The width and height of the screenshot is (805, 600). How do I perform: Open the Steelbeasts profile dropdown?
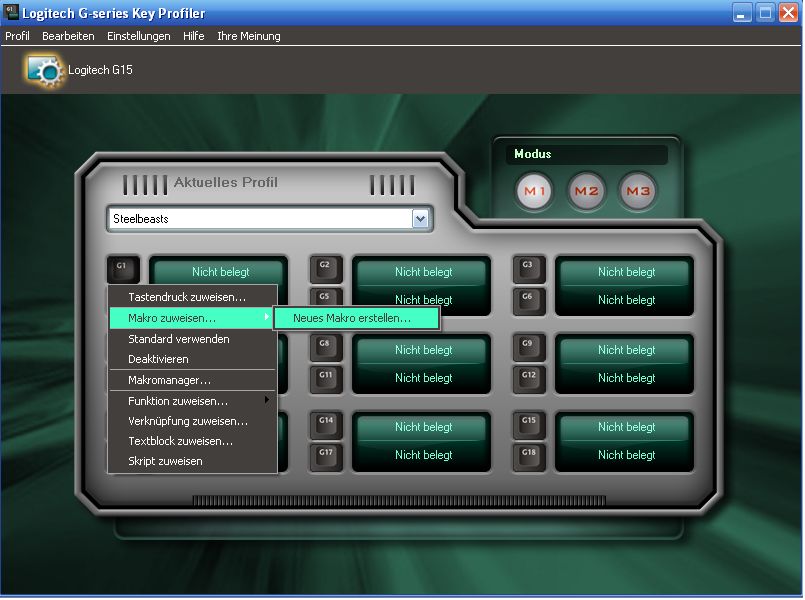[x=420, y=218]
